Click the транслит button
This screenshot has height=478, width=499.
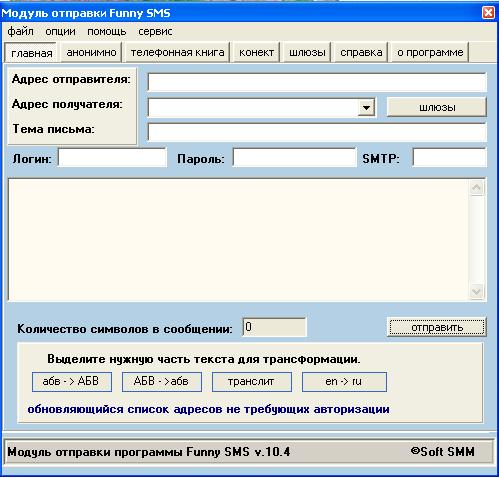[252, 382]
